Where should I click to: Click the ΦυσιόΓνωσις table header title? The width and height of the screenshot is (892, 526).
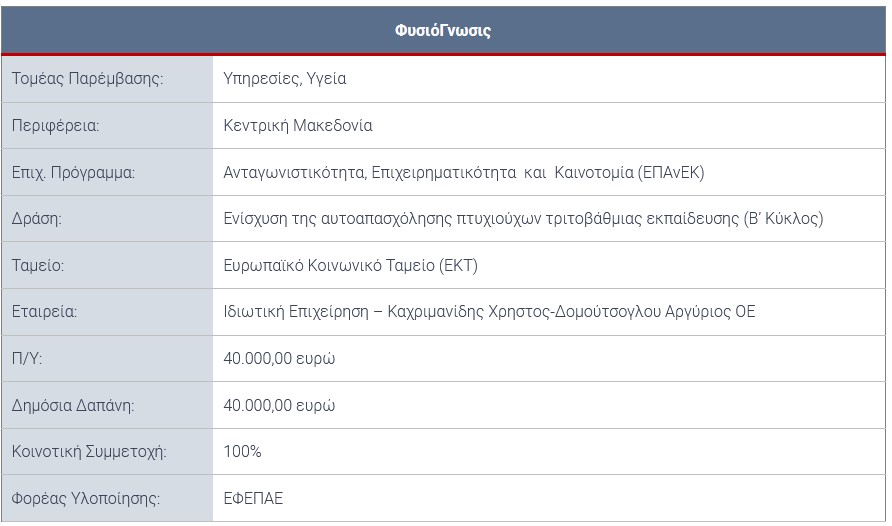point(443,30)
